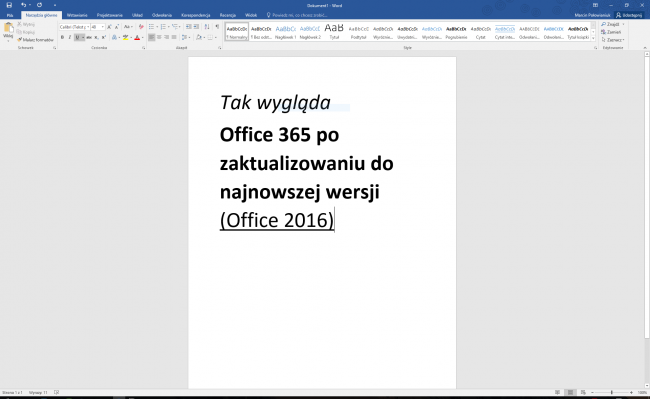Click the 'Powiedz mi, co chcesz zrobić' search box

tap(297, 15)
